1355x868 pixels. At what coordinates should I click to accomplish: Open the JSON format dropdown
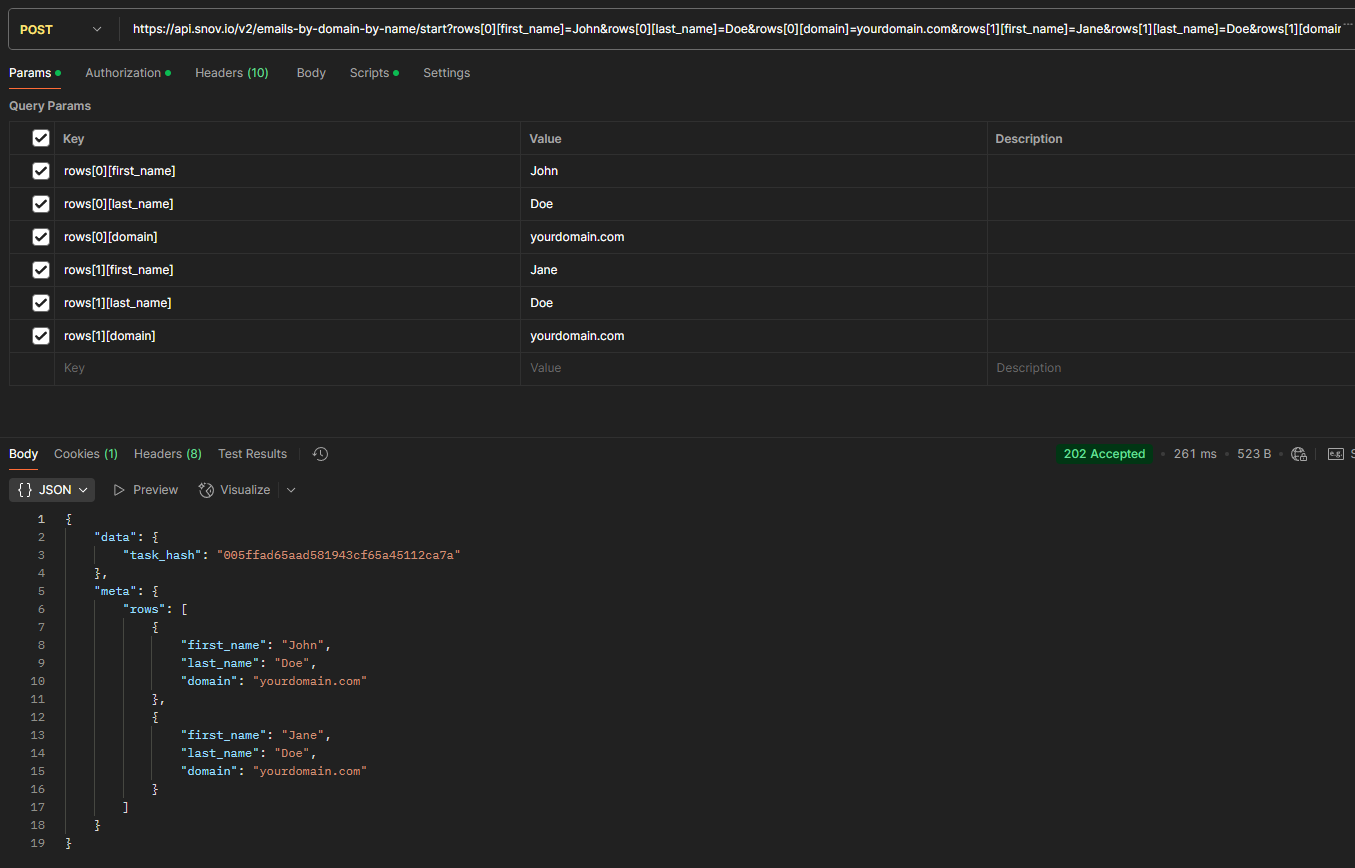coord(52,490)
